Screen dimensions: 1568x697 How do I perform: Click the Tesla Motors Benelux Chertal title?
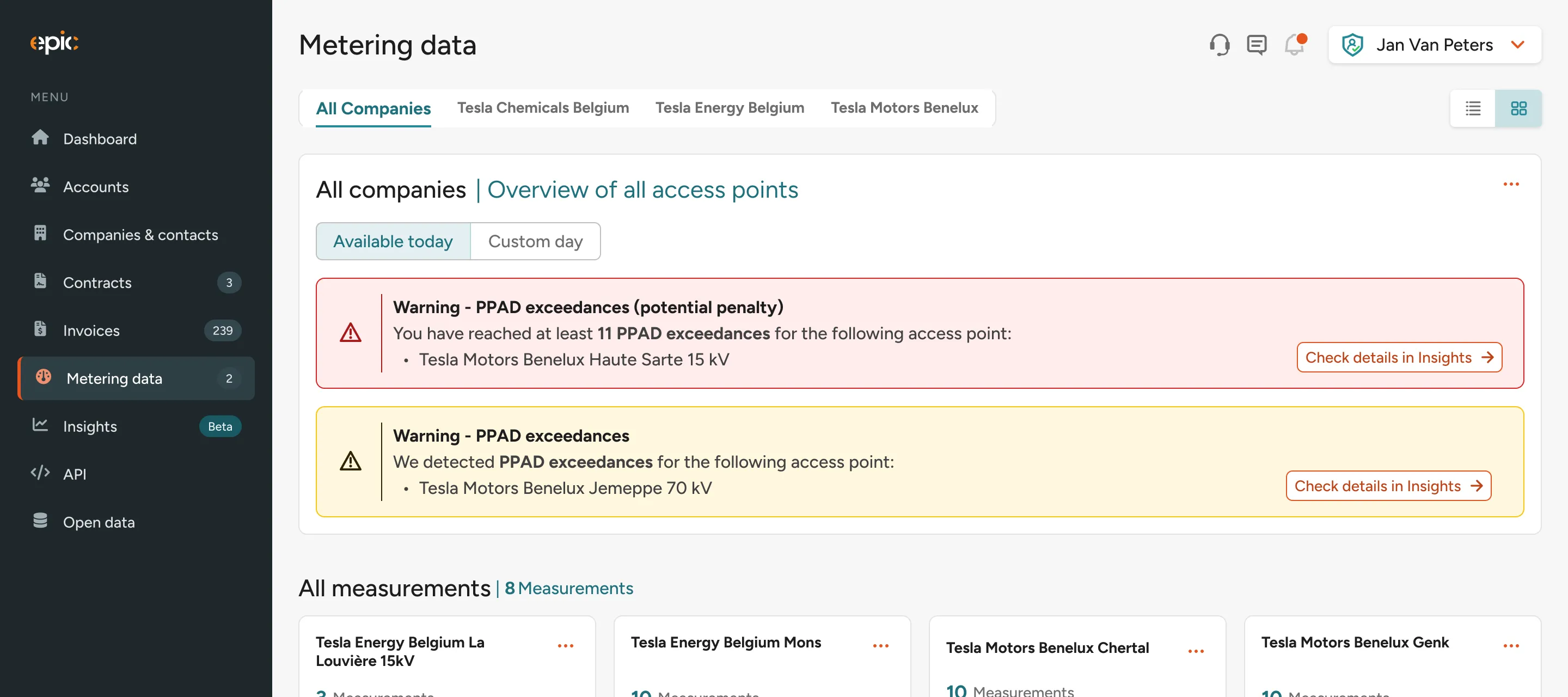(1047, 647)
